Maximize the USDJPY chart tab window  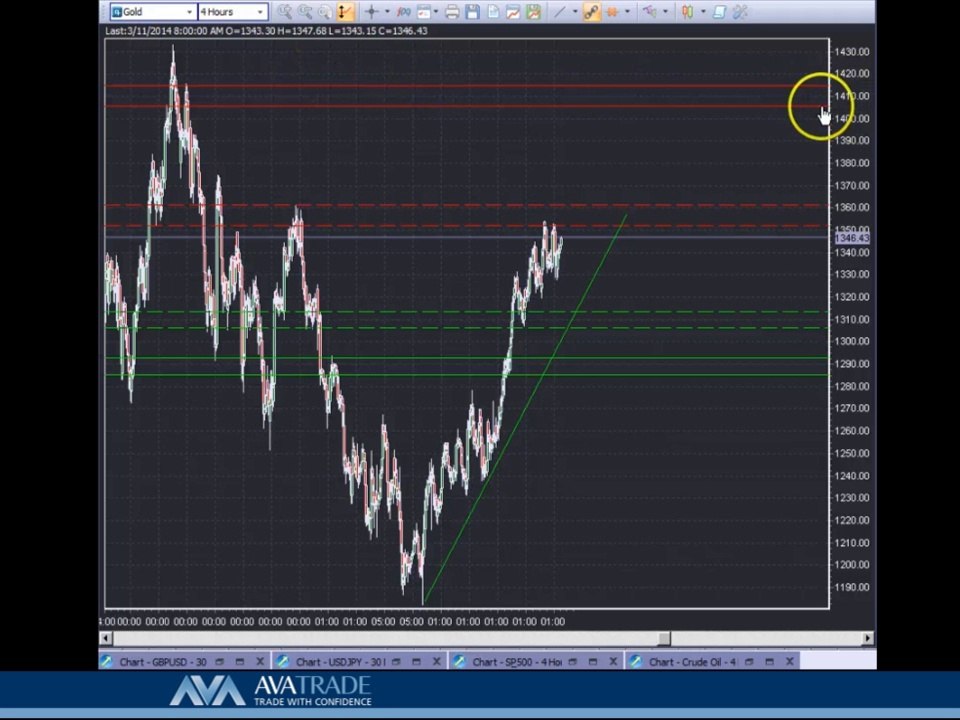click(416, 661)
